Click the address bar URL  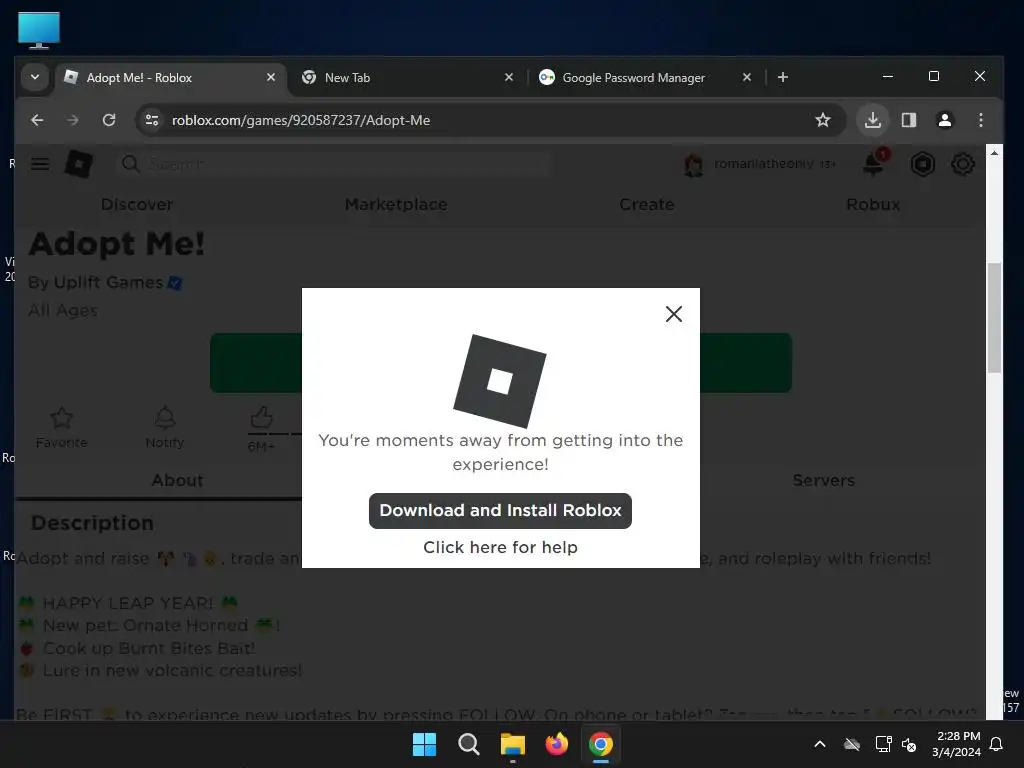301,120
